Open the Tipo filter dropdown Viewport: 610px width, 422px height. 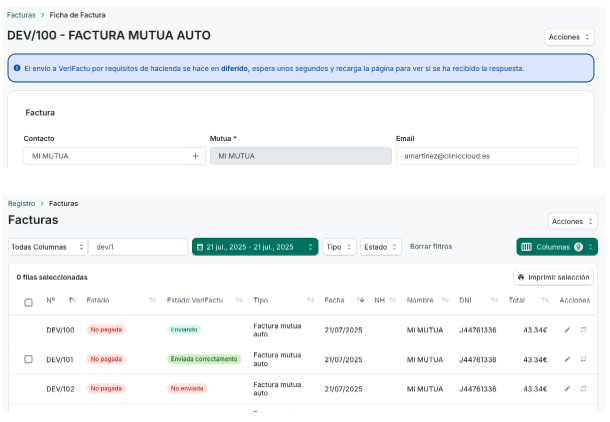(339, 246)
